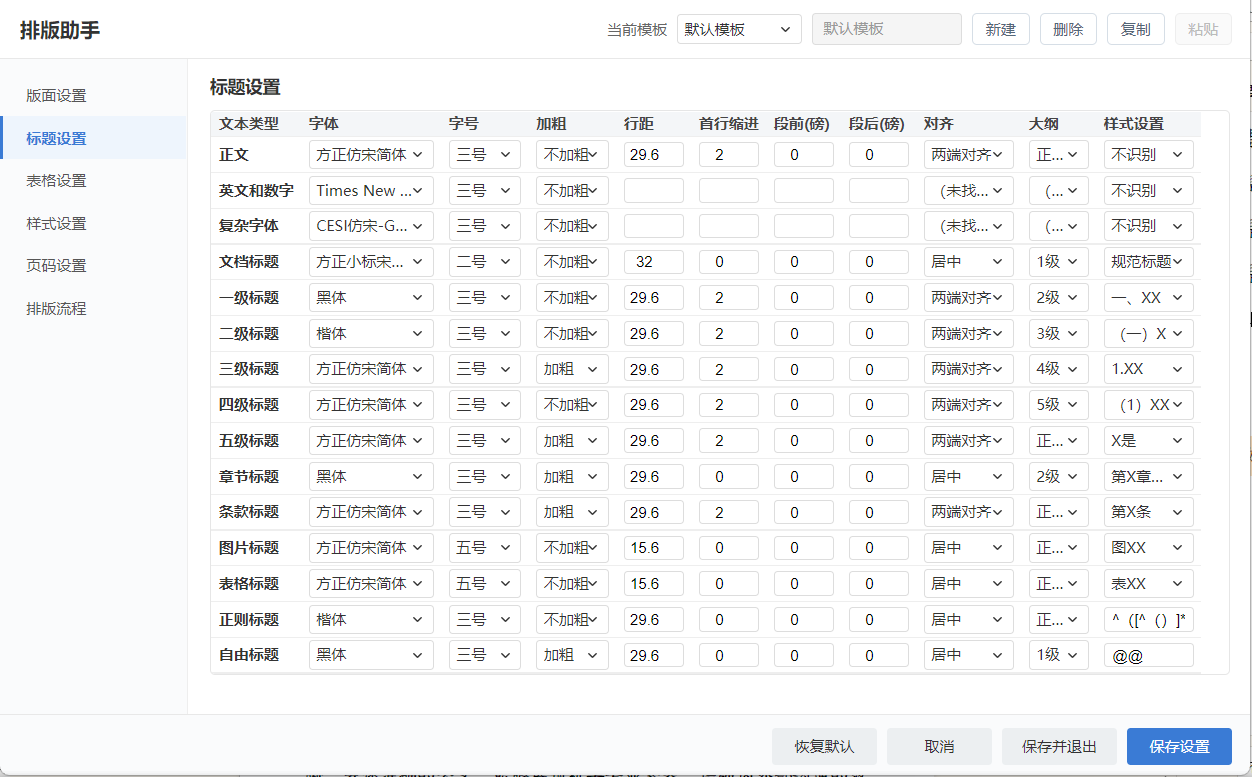Image resolution: width=1252 pixels, height=777 pixels.
Task: Click the 删除 template button
Action: 1068,29
